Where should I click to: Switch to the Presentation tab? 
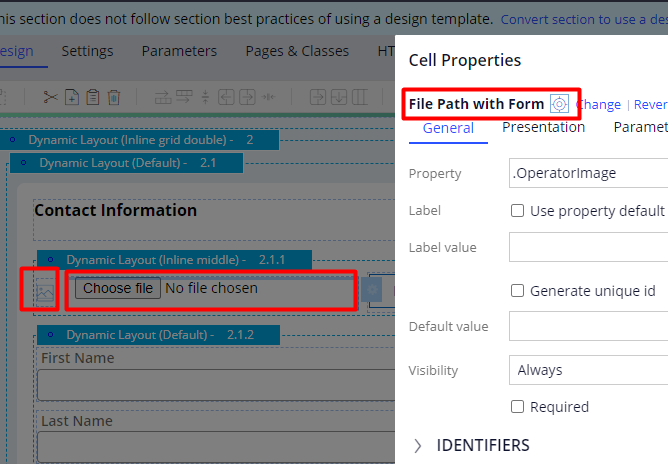click(x=543, y=127)
